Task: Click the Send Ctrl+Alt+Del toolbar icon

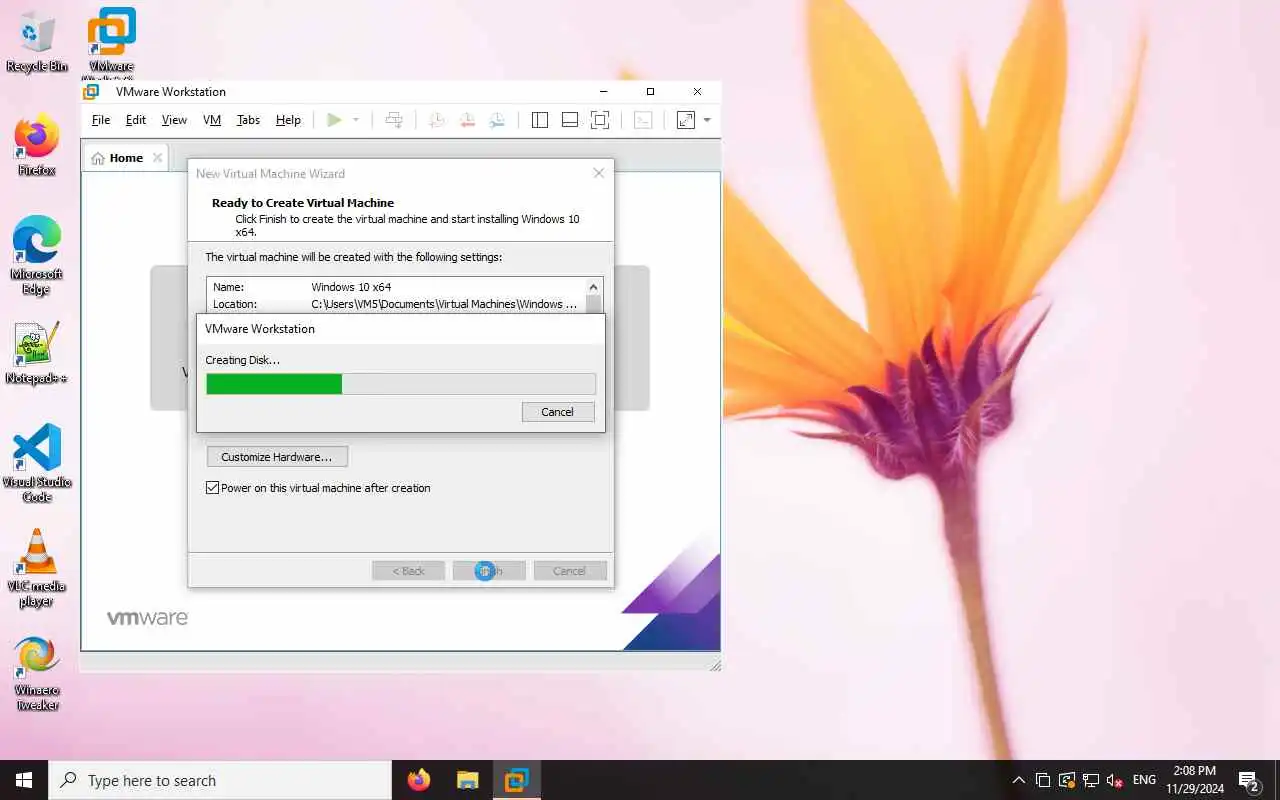Action: click(x=394, y=120)
